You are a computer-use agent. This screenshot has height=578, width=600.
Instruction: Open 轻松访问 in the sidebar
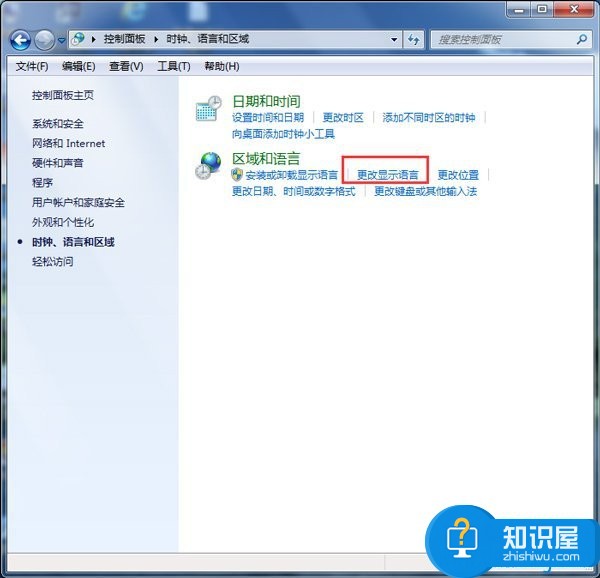(53, 262)
